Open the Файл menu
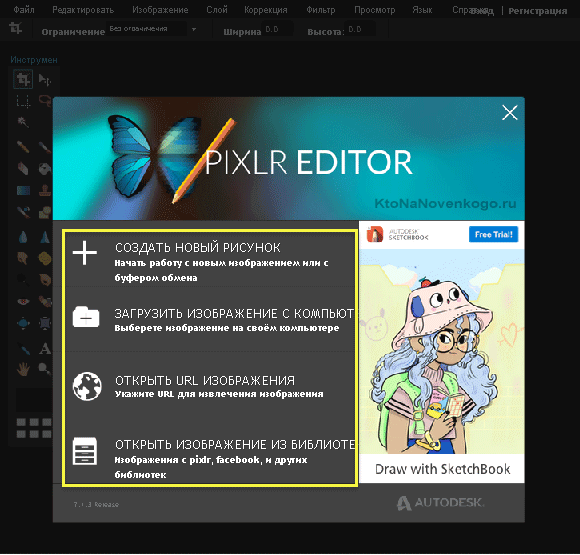The width and height of the screenshot is (580, 555). (x=24, y=10)
